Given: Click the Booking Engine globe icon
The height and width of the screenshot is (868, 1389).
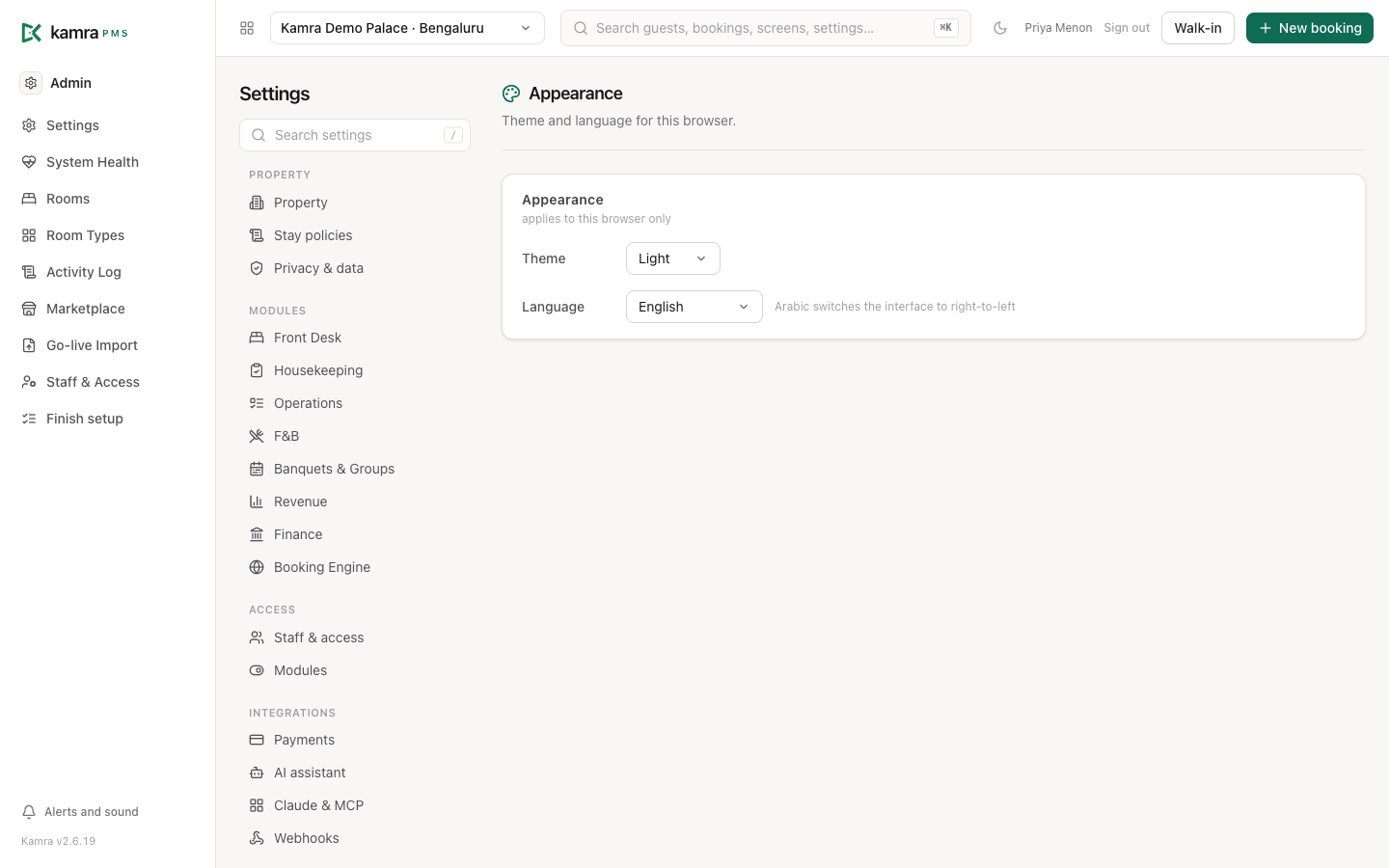Looking at the screenshot, I should (257, 567).
